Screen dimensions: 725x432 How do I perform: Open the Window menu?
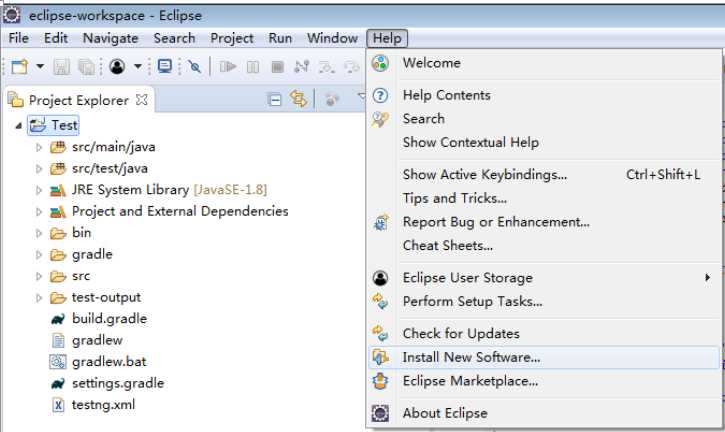(332, 38)
